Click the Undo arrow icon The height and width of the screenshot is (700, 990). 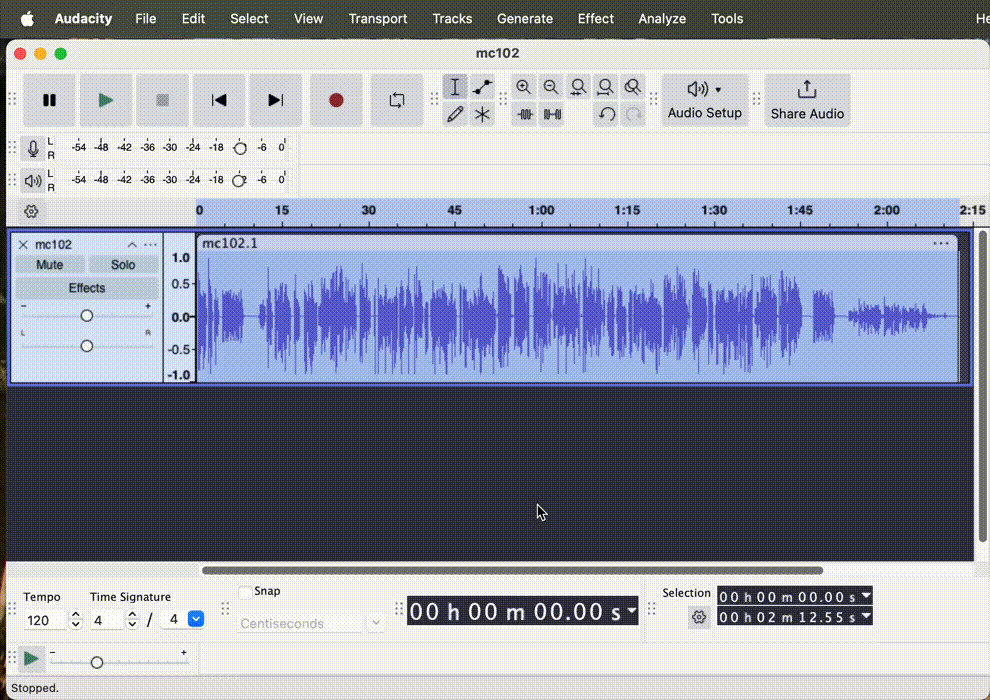[x=606, y=114]
